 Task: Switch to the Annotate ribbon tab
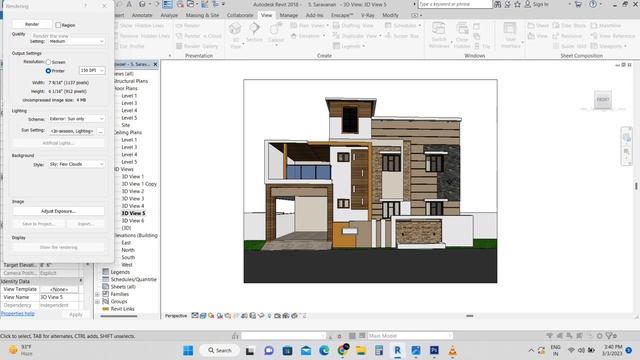click(x=142, y=15)
